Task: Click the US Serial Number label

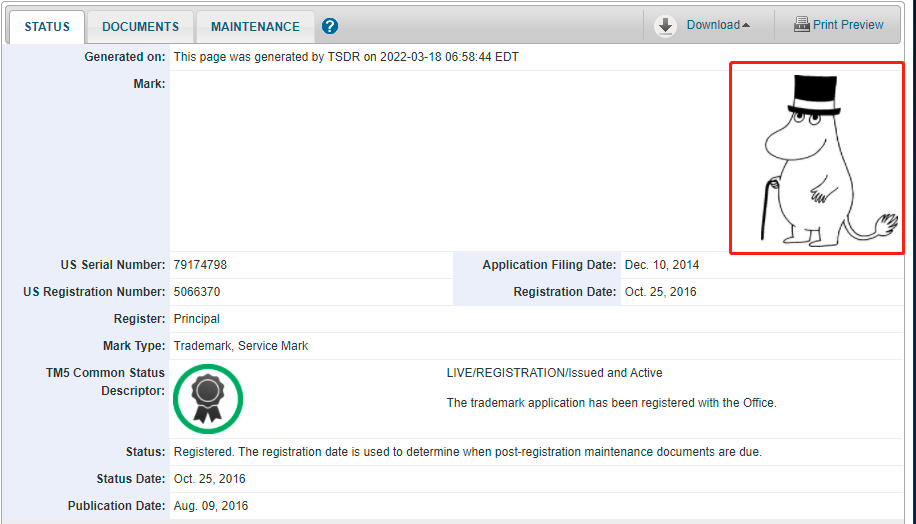Action: click(x=113, y=265)
